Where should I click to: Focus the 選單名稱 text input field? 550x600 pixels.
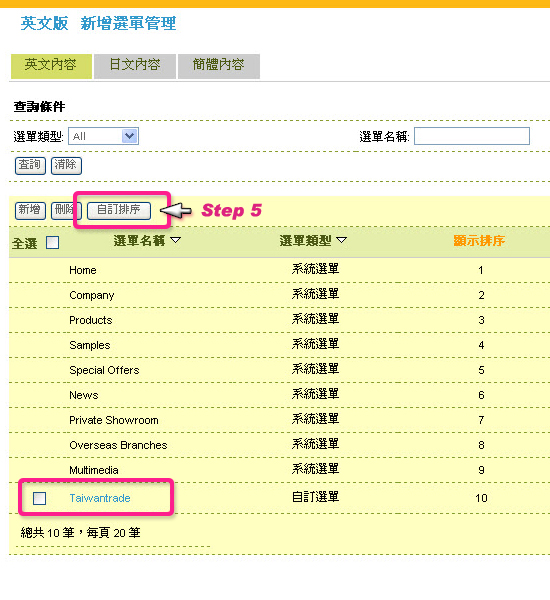coord(472,136)
